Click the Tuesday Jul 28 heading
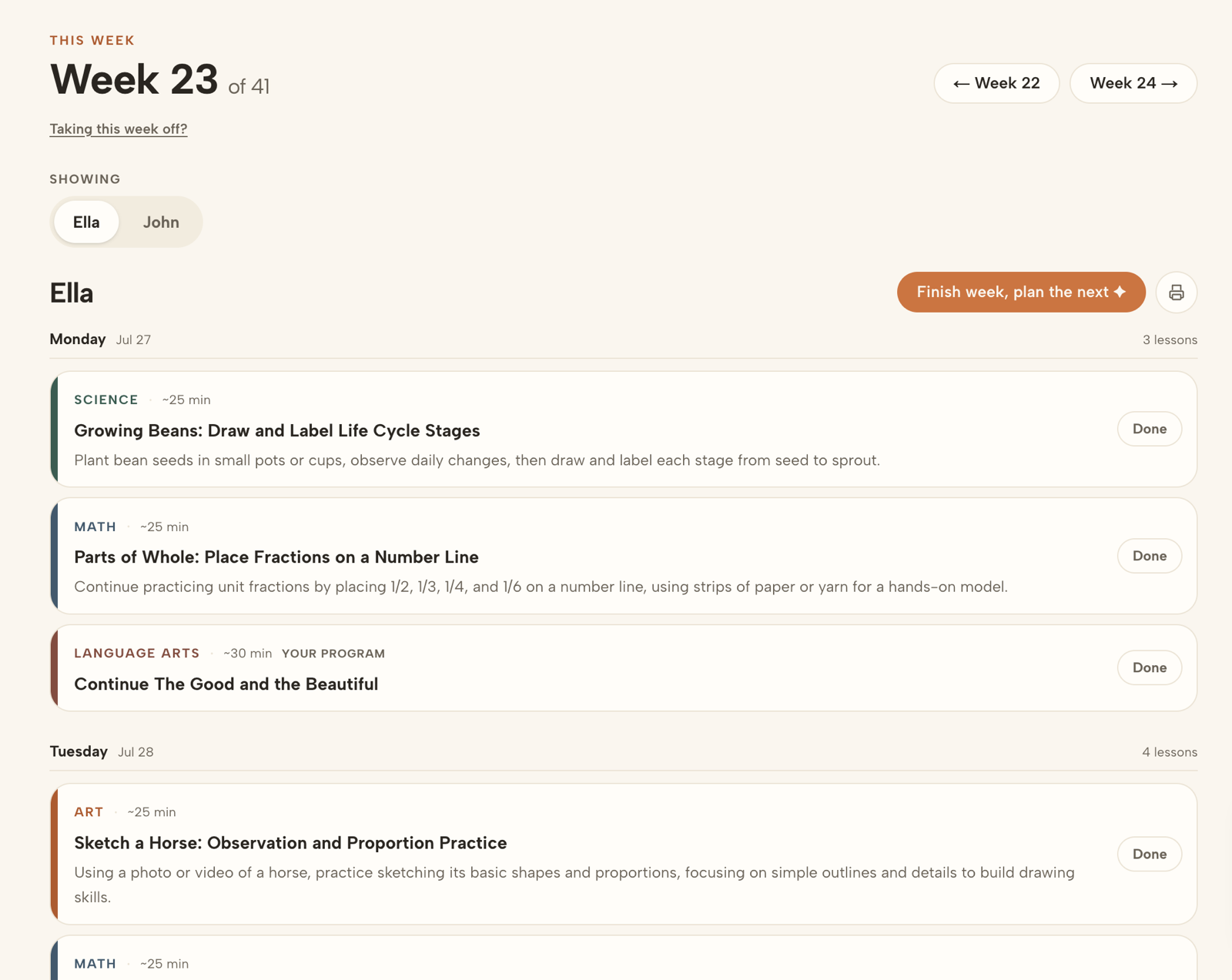Image resolution: width=1232 pixels, height=980 pixels. click(x=102, y=751)
